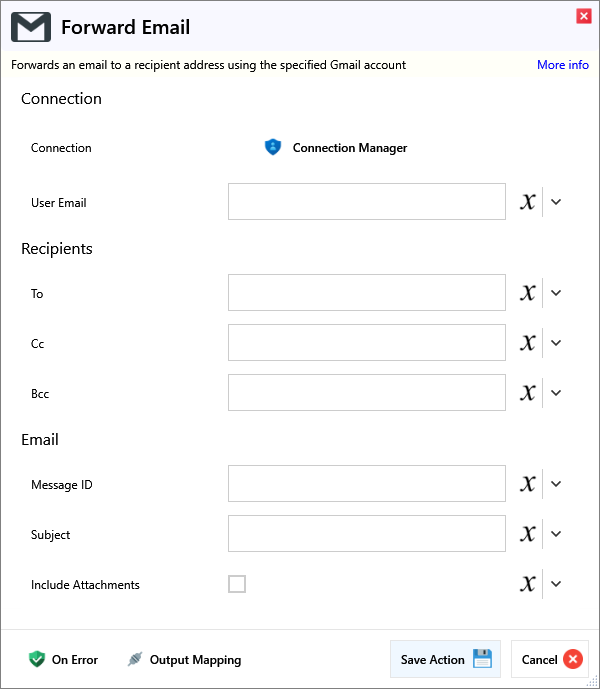
Task: Click the variable icon beside Message ID
Action: tap(528, 484)
